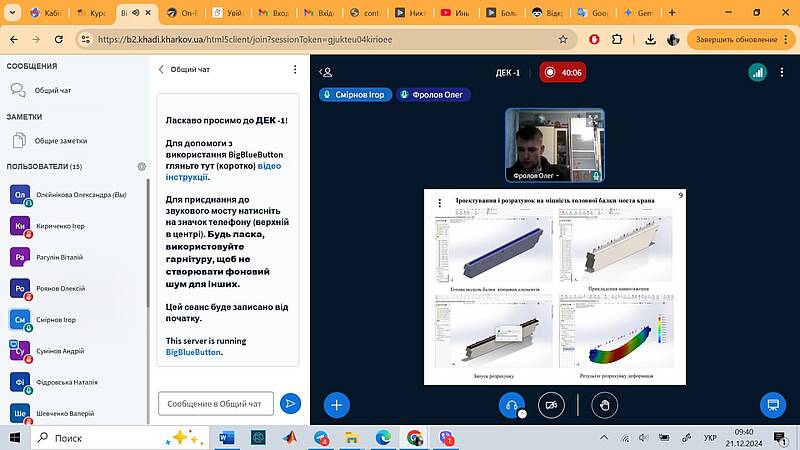800x450 pixels.
Task: Toggle the user list panel icon
Action: pyautogui.click(x=325, y=72)
